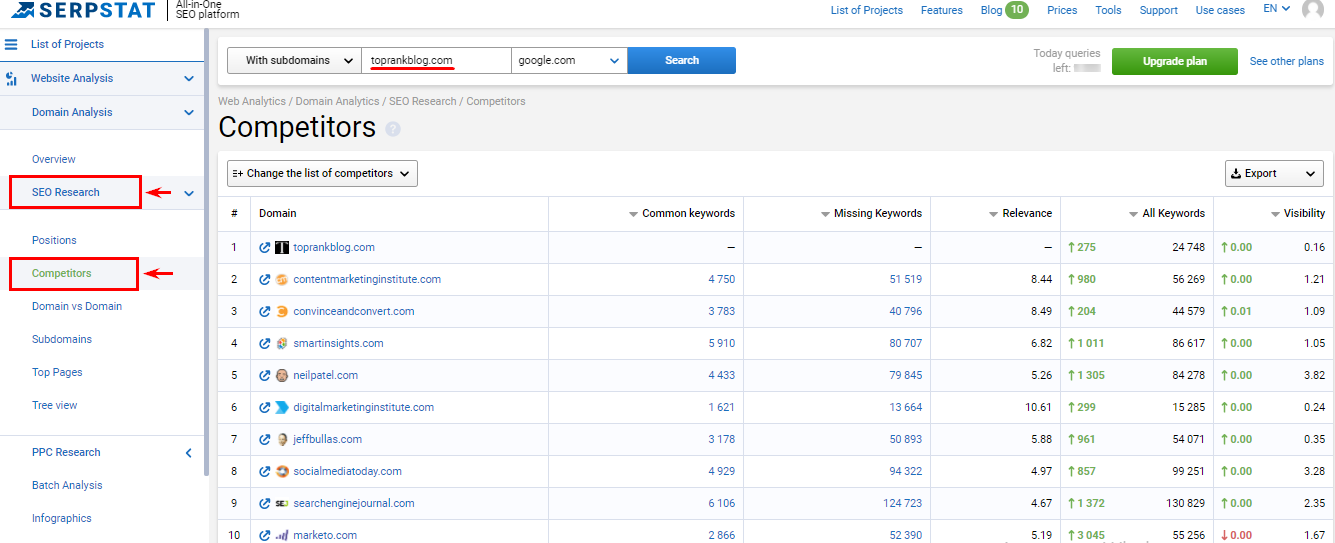Click the help question mark next to Competitors

[393, 129]
